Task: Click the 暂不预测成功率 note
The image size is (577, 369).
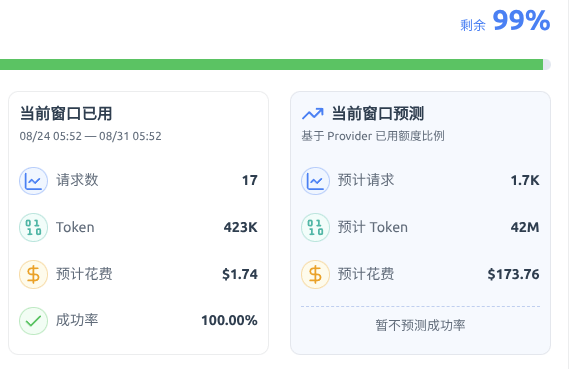Action: tap(420, 325)
